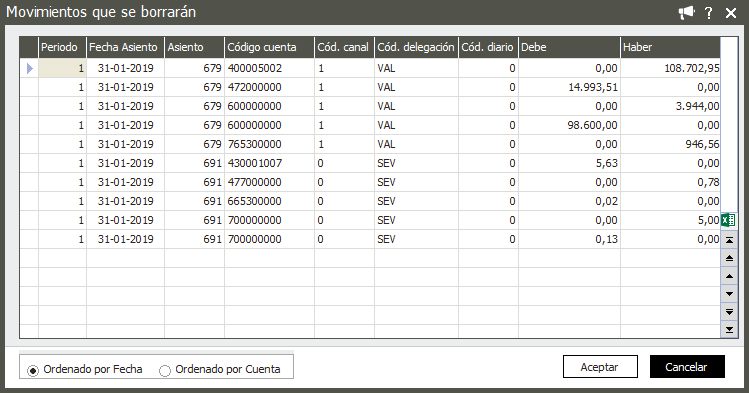Open help with the question mark icon
Viewport: 749px width, 393px height.
pos(709,13)
